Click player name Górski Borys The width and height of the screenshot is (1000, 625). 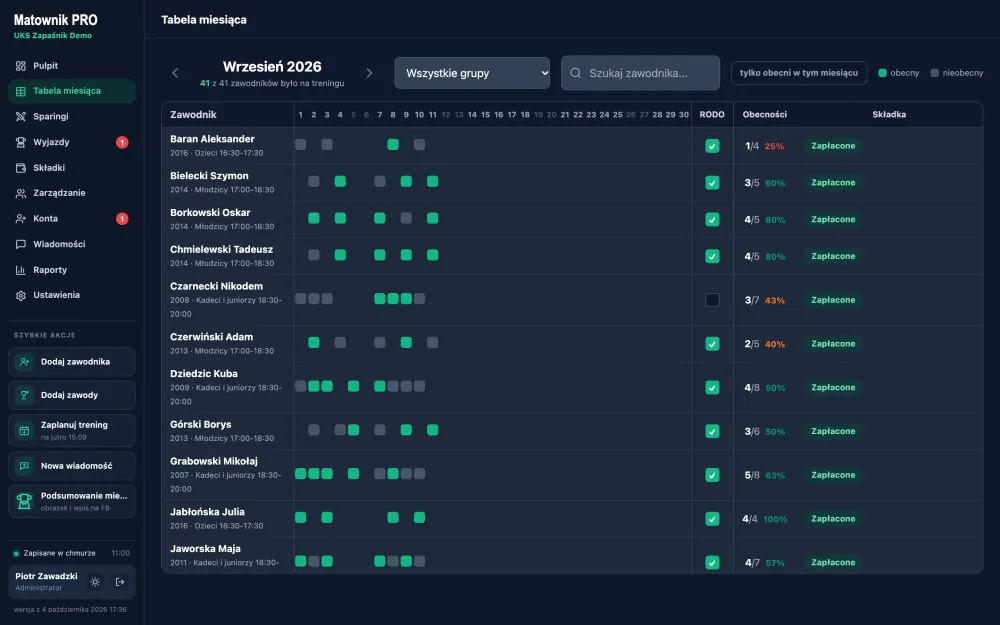[x=200, y=424]
